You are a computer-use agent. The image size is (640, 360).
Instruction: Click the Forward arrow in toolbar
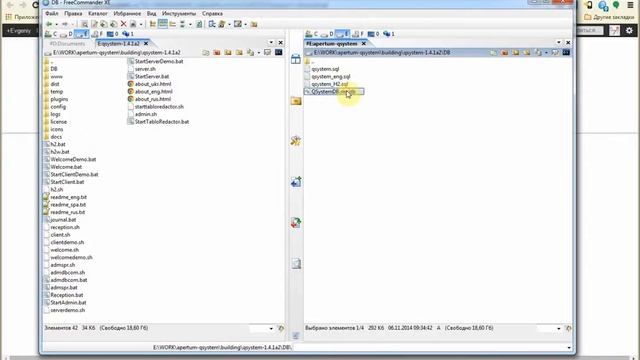[x=64, y=24]
